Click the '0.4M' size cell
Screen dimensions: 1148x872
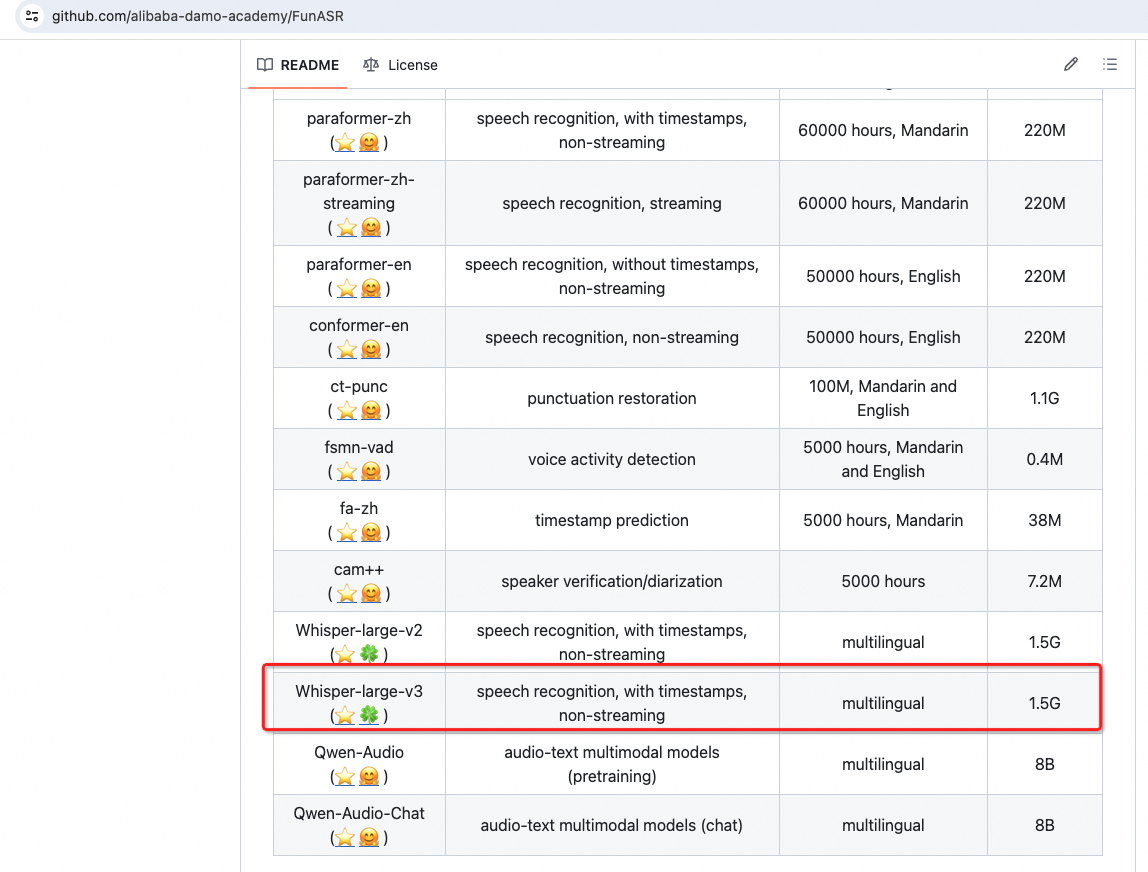(1045, 459)
